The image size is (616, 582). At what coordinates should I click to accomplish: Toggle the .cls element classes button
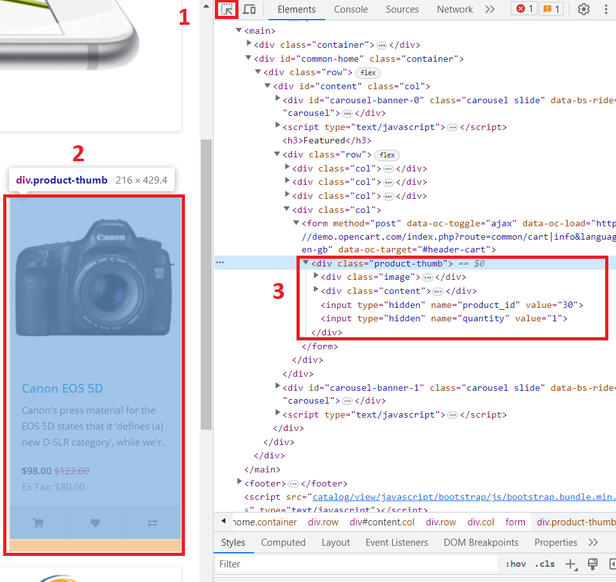coord(544,564)
